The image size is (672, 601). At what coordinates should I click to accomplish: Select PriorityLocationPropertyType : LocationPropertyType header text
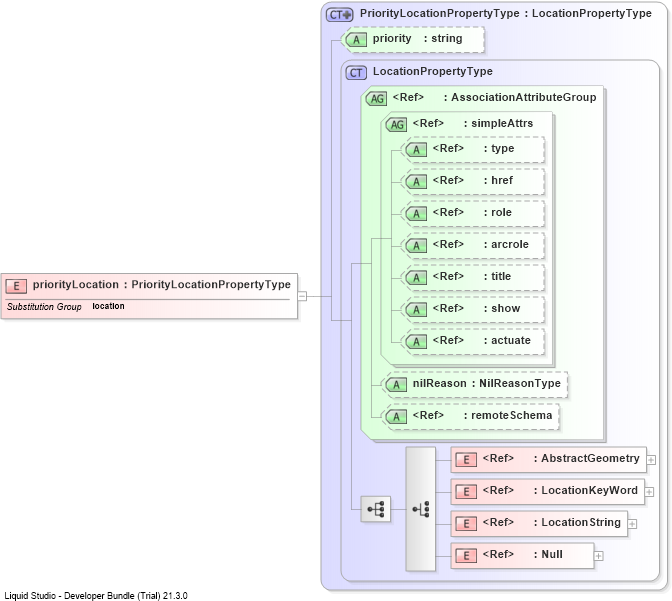coord(506,13)
